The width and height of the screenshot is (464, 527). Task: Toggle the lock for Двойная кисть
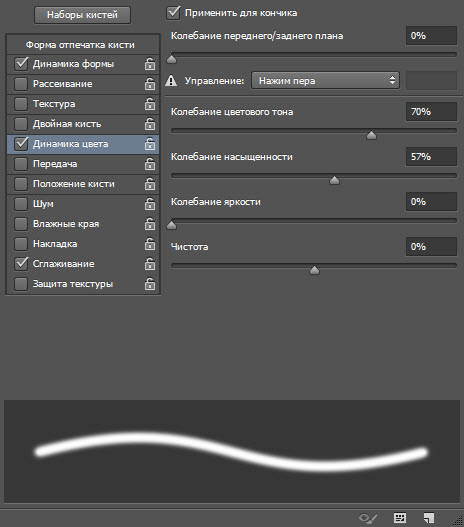(x=150, y=124)
